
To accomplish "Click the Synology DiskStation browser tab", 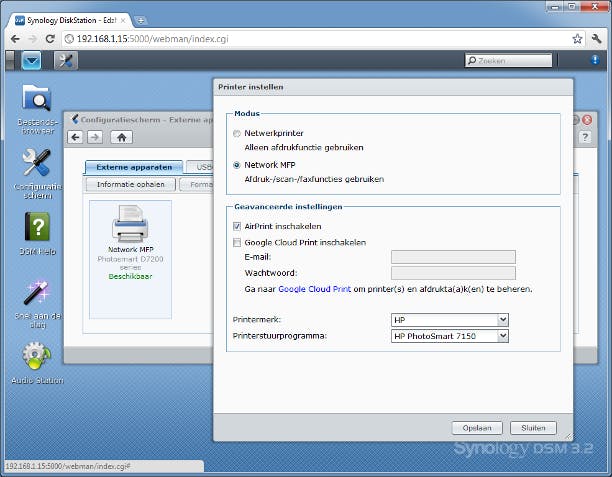I will 71,20.
